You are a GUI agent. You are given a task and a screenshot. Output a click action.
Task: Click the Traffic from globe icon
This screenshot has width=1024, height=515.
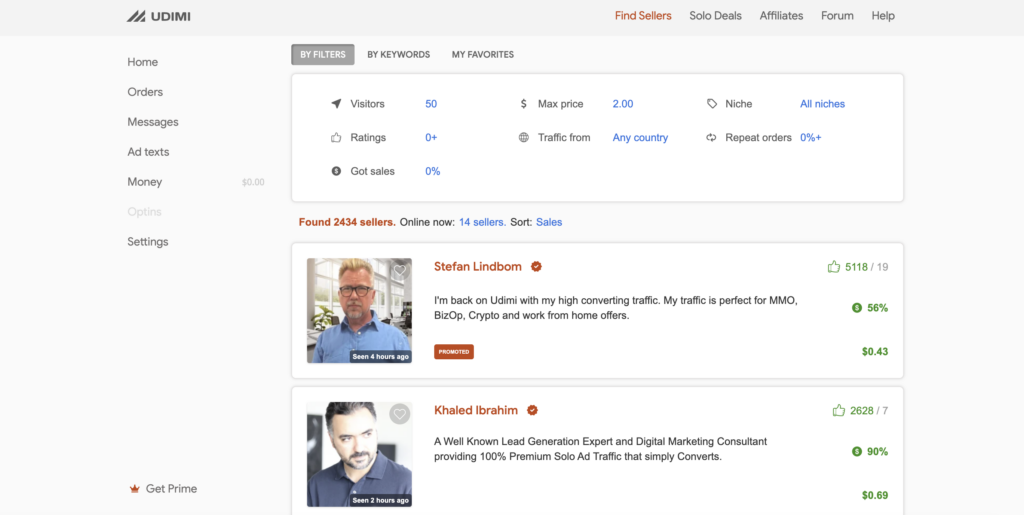524,138
